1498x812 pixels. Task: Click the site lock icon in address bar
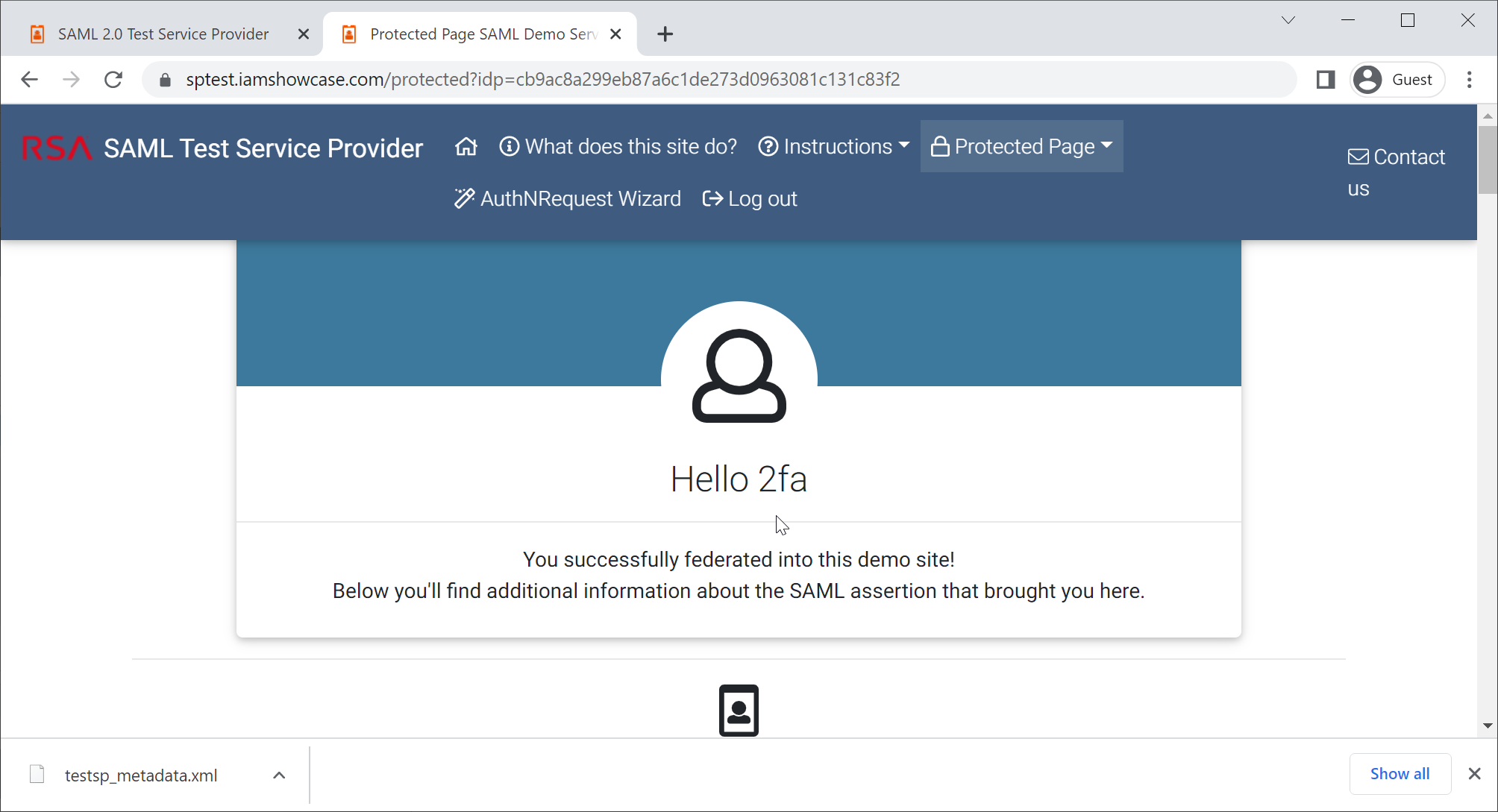166,80
